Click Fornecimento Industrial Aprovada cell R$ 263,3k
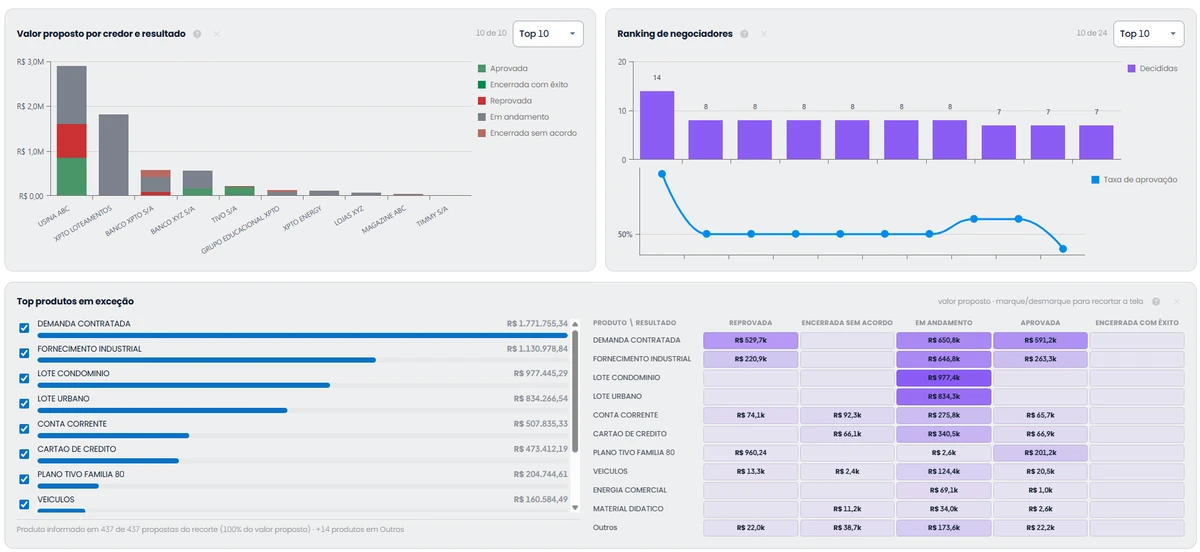This screenshot has width=1200, height=552. 1040,359
